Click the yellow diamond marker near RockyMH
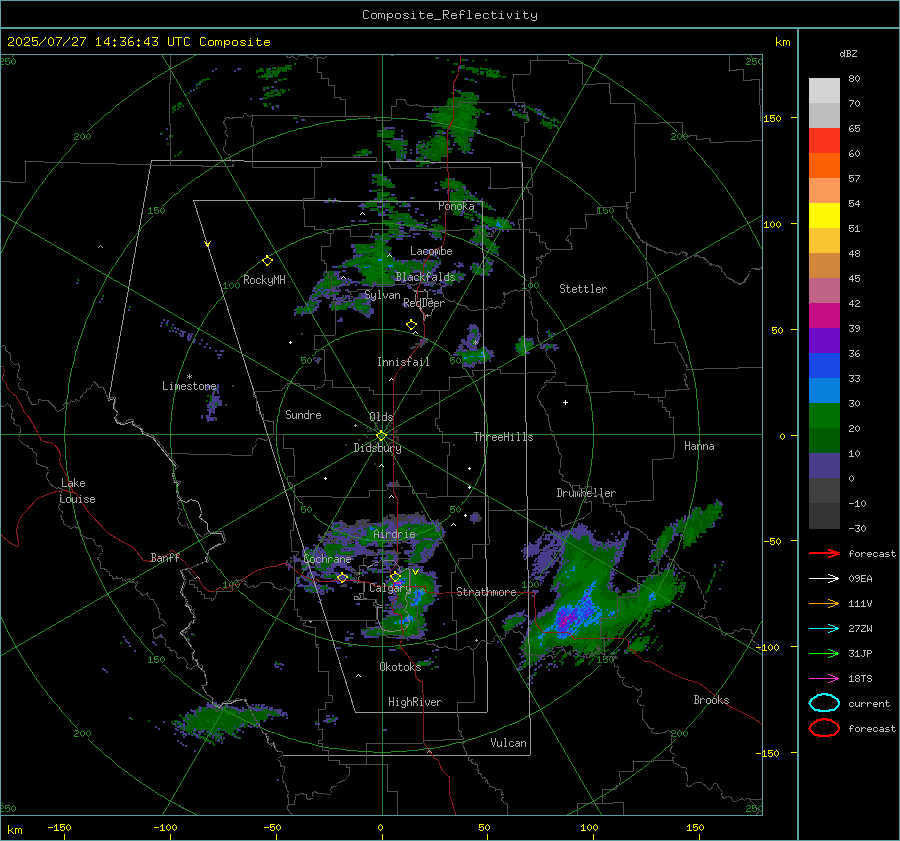The height and width of the screenshot is (841, 900). (267, 261)
